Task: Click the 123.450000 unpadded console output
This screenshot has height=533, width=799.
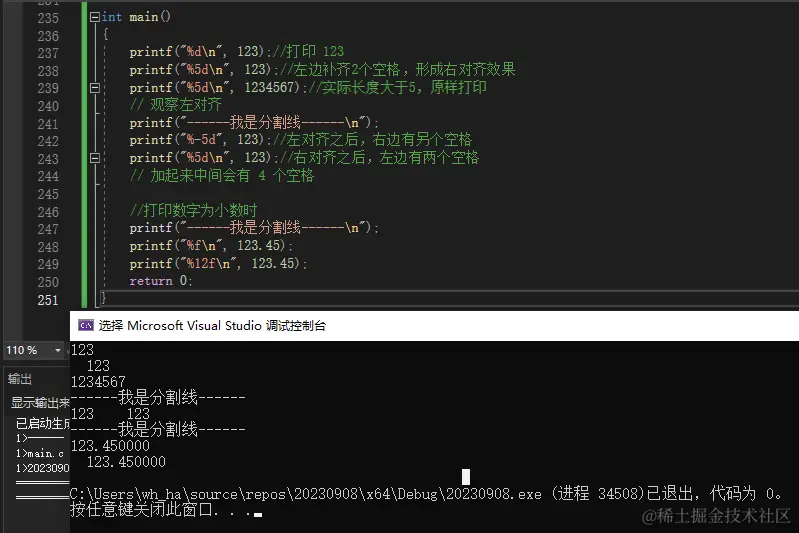Action: [x=110, y=446]
